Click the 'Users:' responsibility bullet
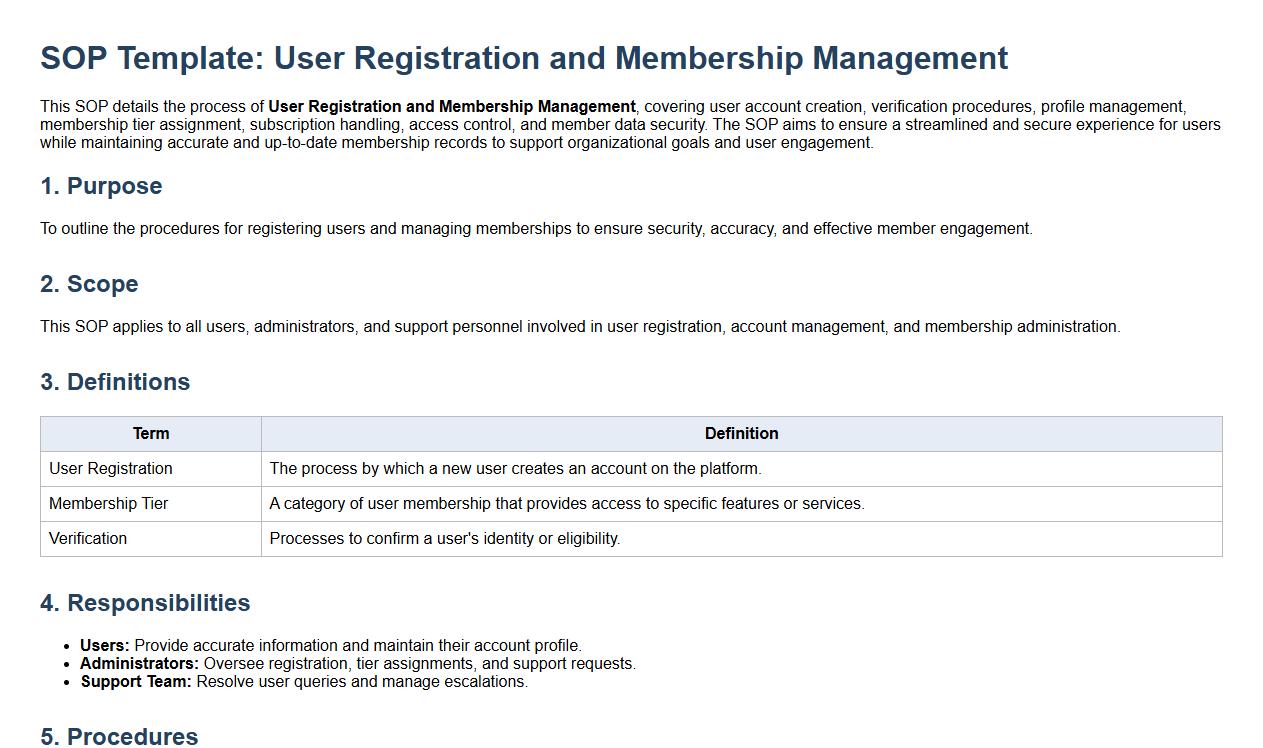The image size is (1263, 748). point(330,646)
